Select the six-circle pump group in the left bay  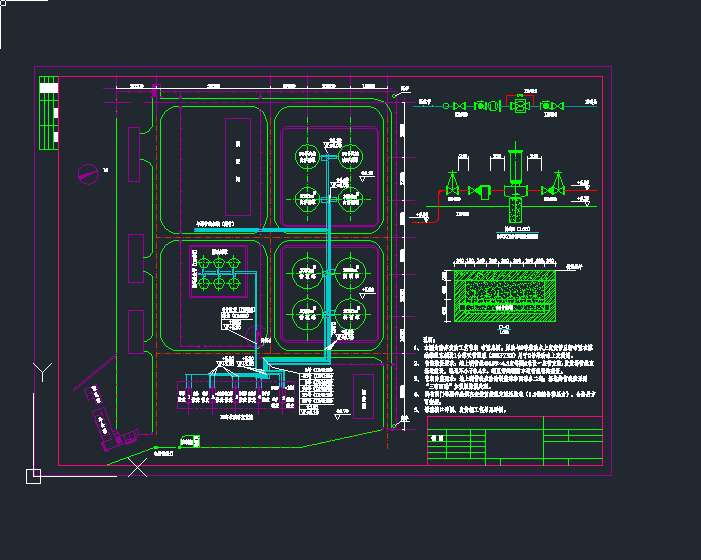(216, 271)
